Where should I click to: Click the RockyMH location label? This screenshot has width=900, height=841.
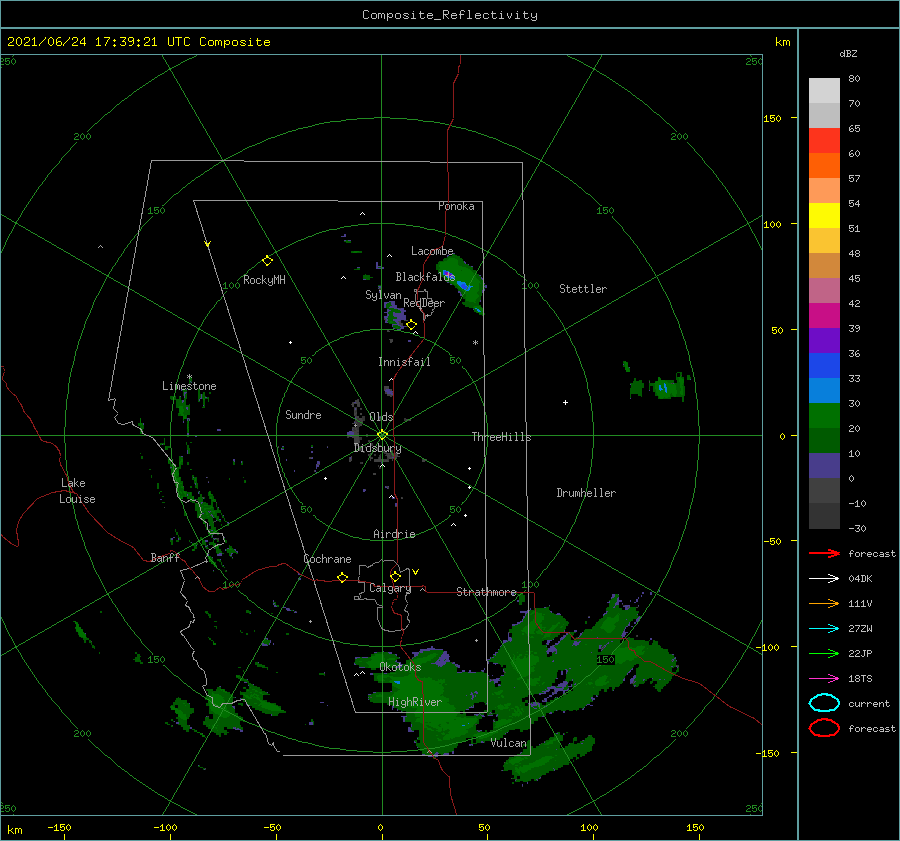(264, 280)
